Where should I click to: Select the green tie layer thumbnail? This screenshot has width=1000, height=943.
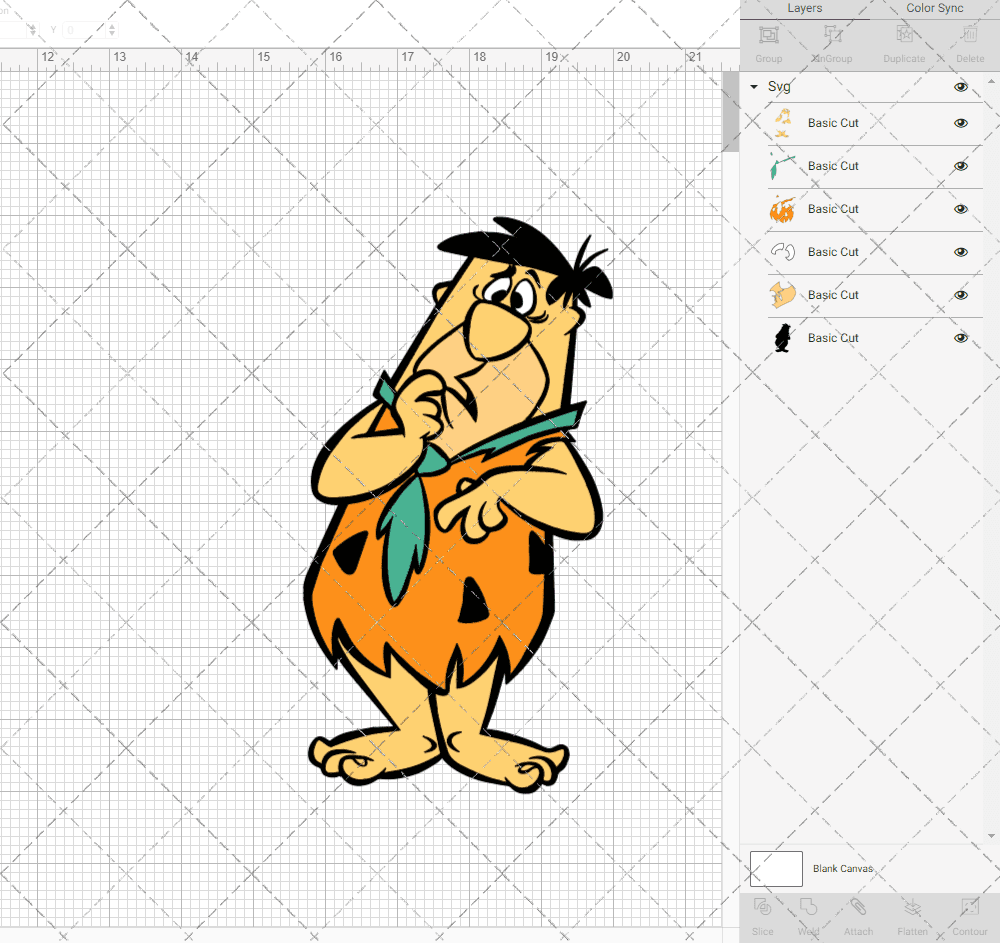coord(783,166)
